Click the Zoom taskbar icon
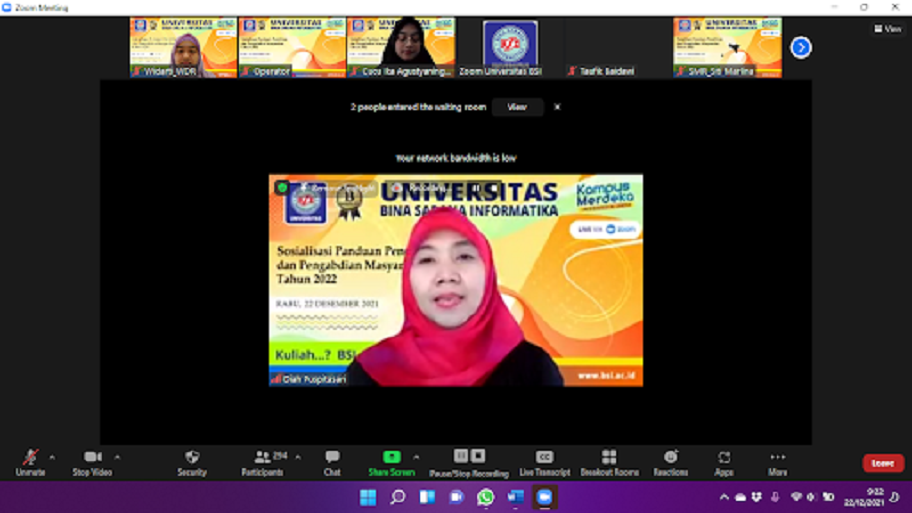Viewport: 912px width, 513px height. (x=544, y=497)
